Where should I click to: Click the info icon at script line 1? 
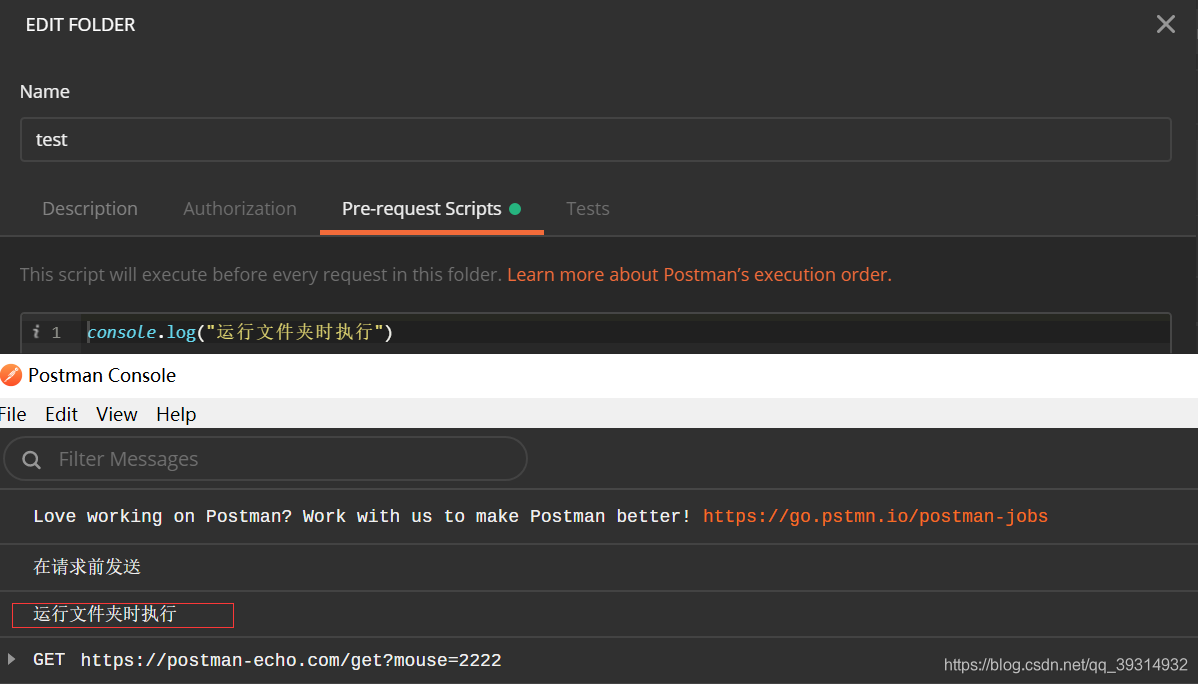[36, 332]
